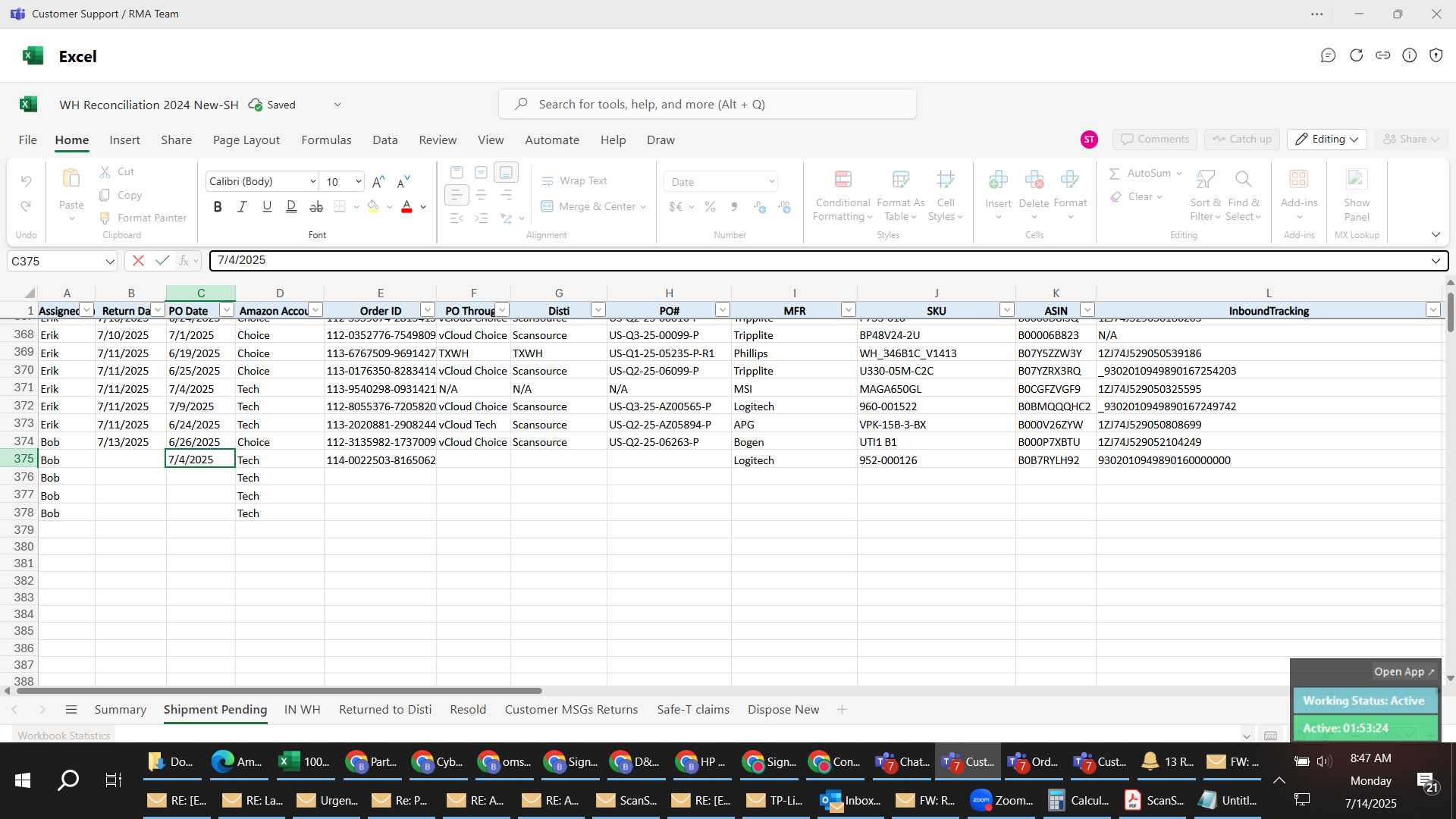Image resolution: width=1456 pixels, height=819 pixels.
Task: Click the Cut scissors icon
Action: tap(105, 172)
